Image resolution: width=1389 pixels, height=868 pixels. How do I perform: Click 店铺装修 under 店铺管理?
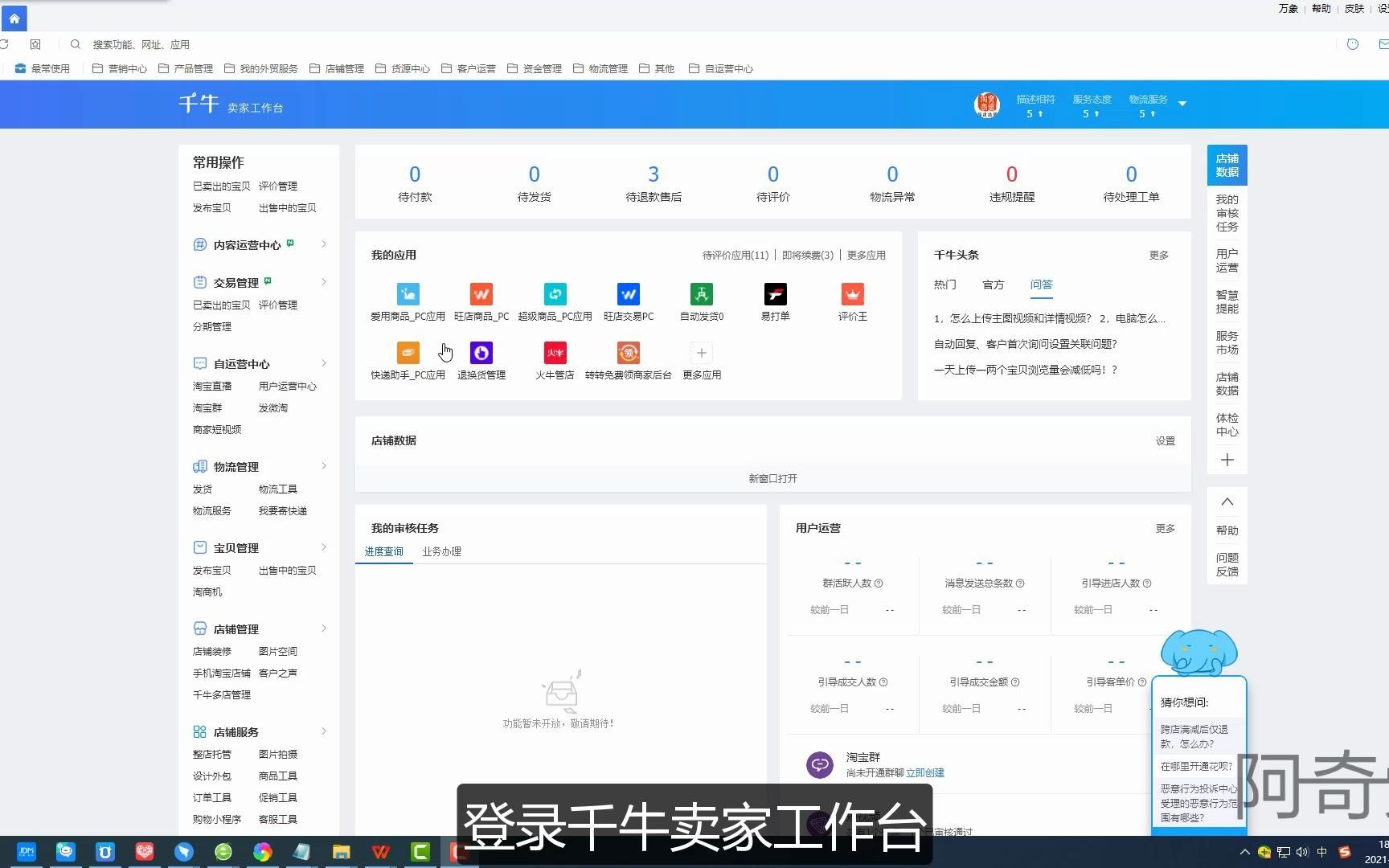pos(212,652)
